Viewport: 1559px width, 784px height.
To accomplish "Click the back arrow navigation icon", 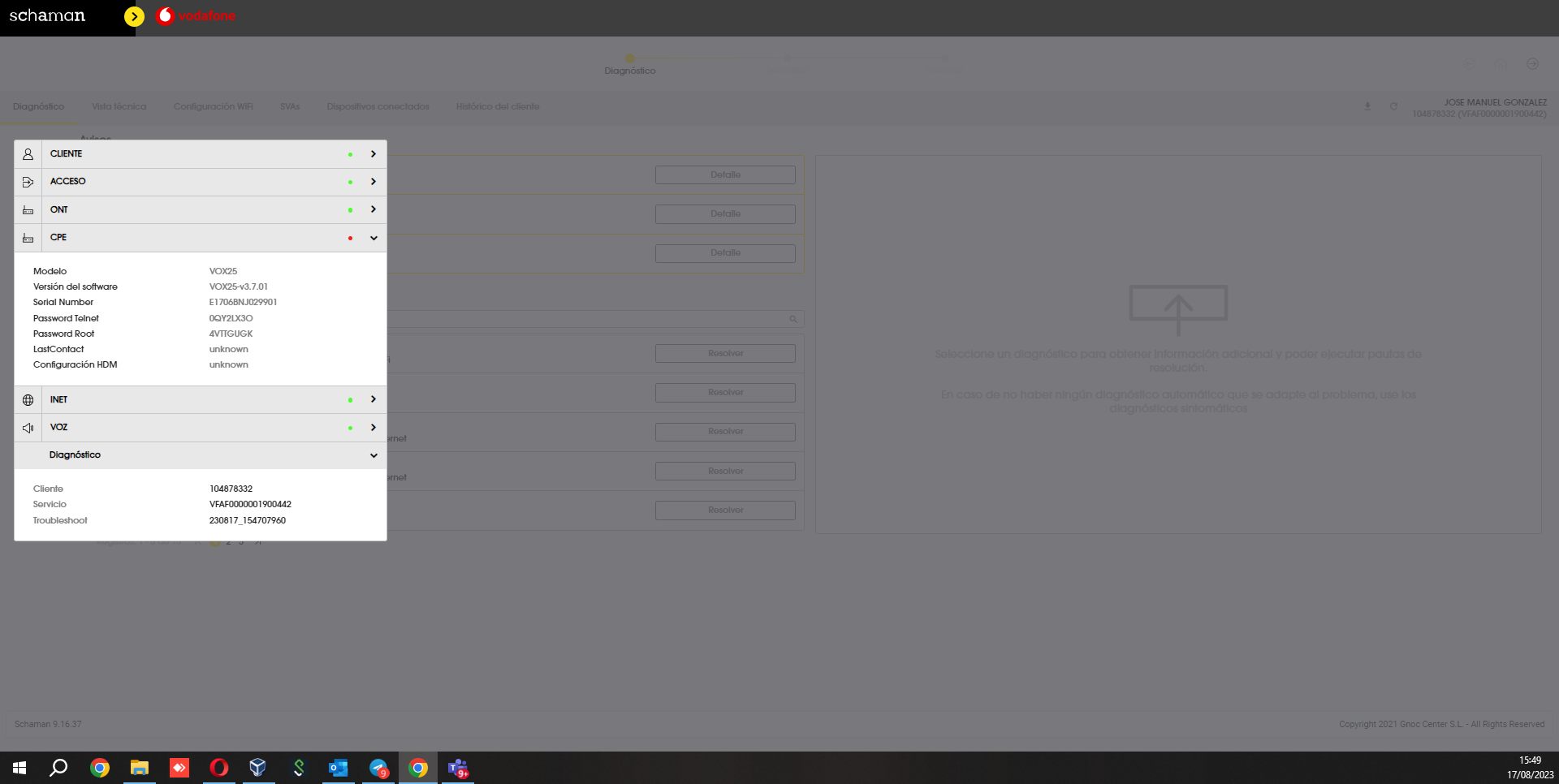I will coord(1470,63).
